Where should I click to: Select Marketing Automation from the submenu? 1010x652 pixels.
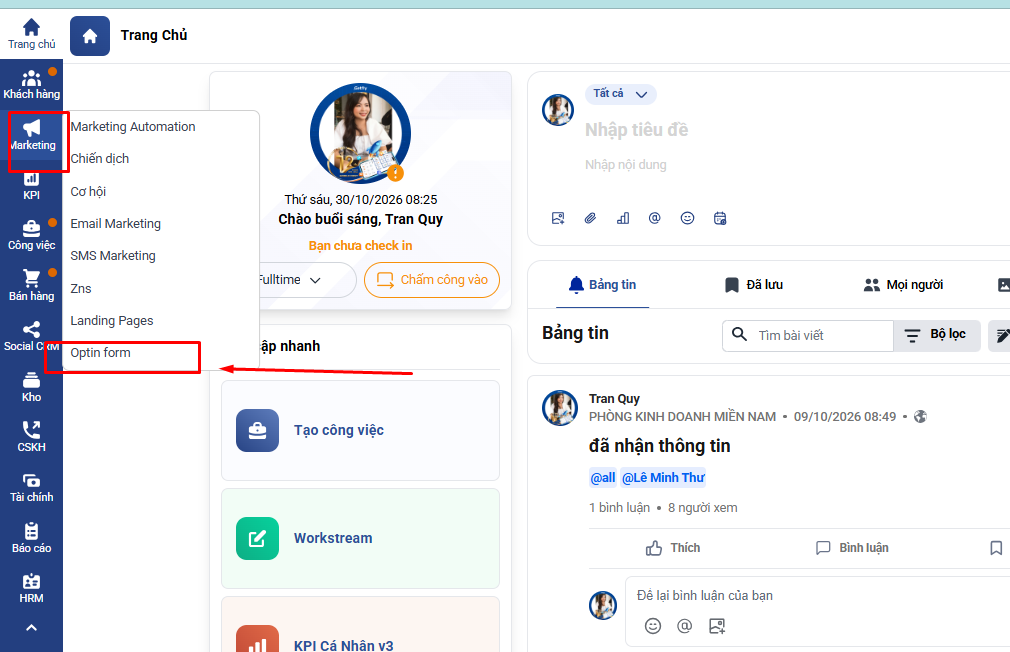[x=133, y=127]
